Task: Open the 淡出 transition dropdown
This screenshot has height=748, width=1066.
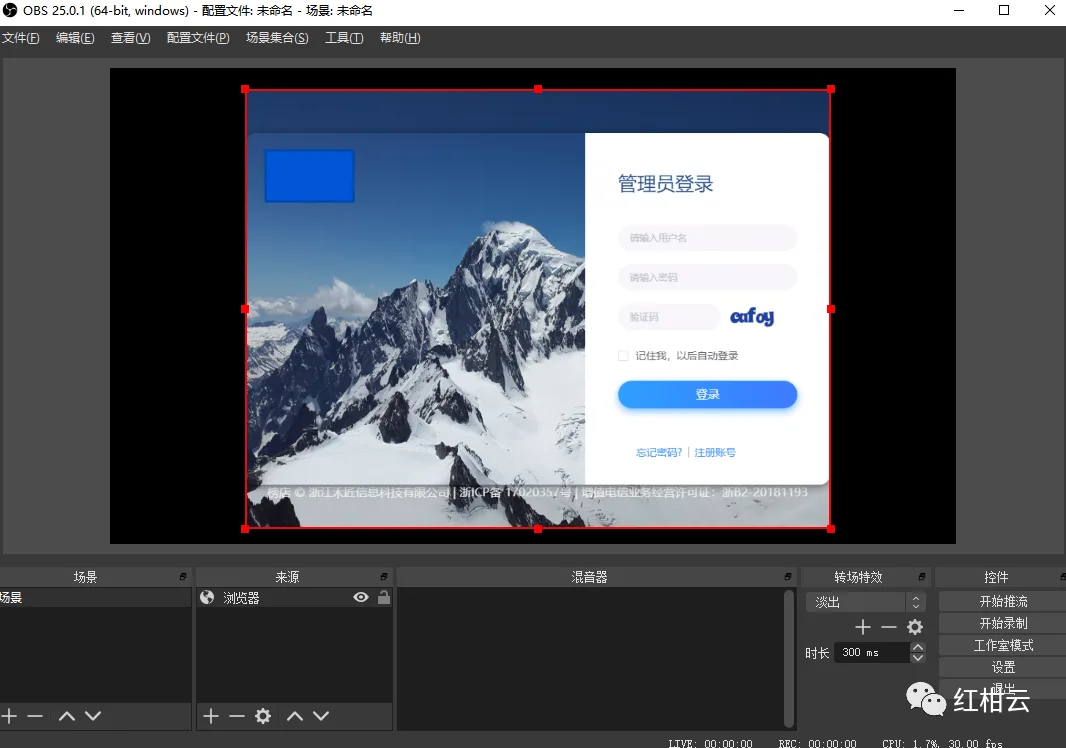Action: click(x=865, y=602)
